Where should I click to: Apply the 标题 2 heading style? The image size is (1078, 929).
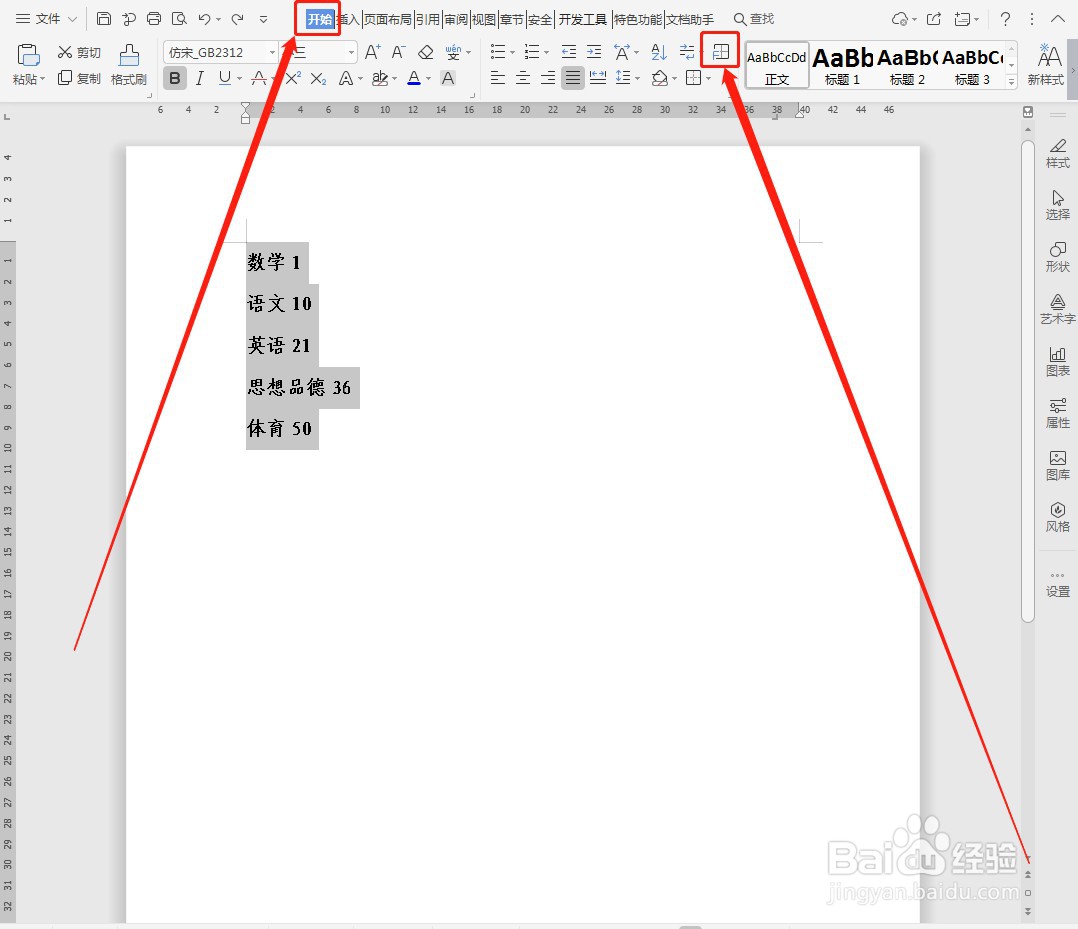(x=908, y=65)
